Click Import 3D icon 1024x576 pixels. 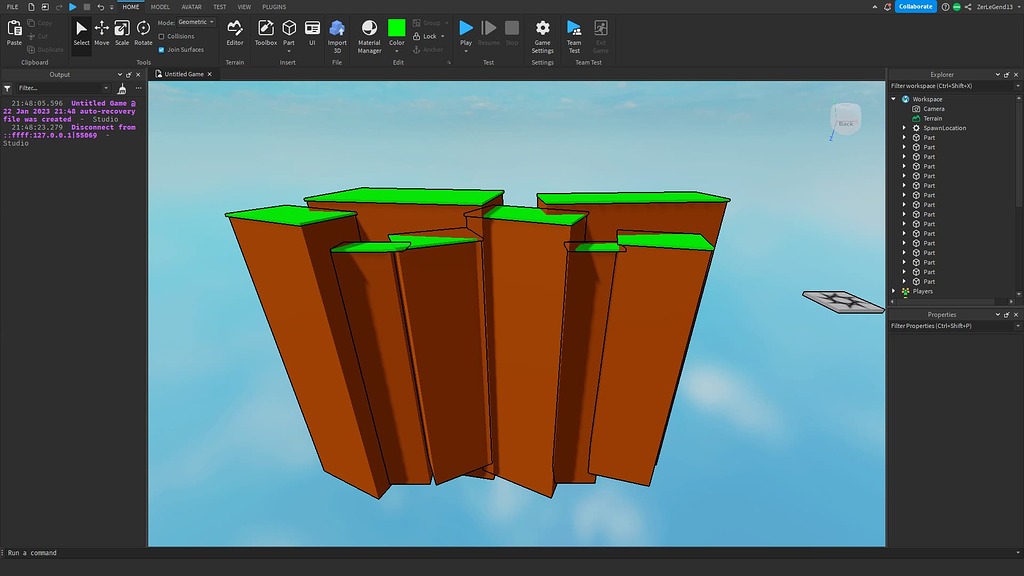click(x=337, y=28)
